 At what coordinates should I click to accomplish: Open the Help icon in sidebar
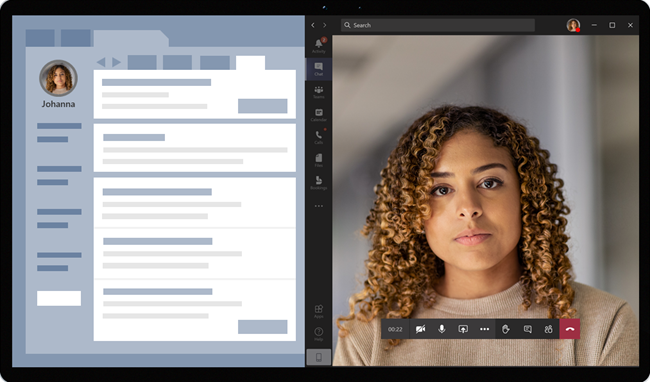(x=318, y=334)
